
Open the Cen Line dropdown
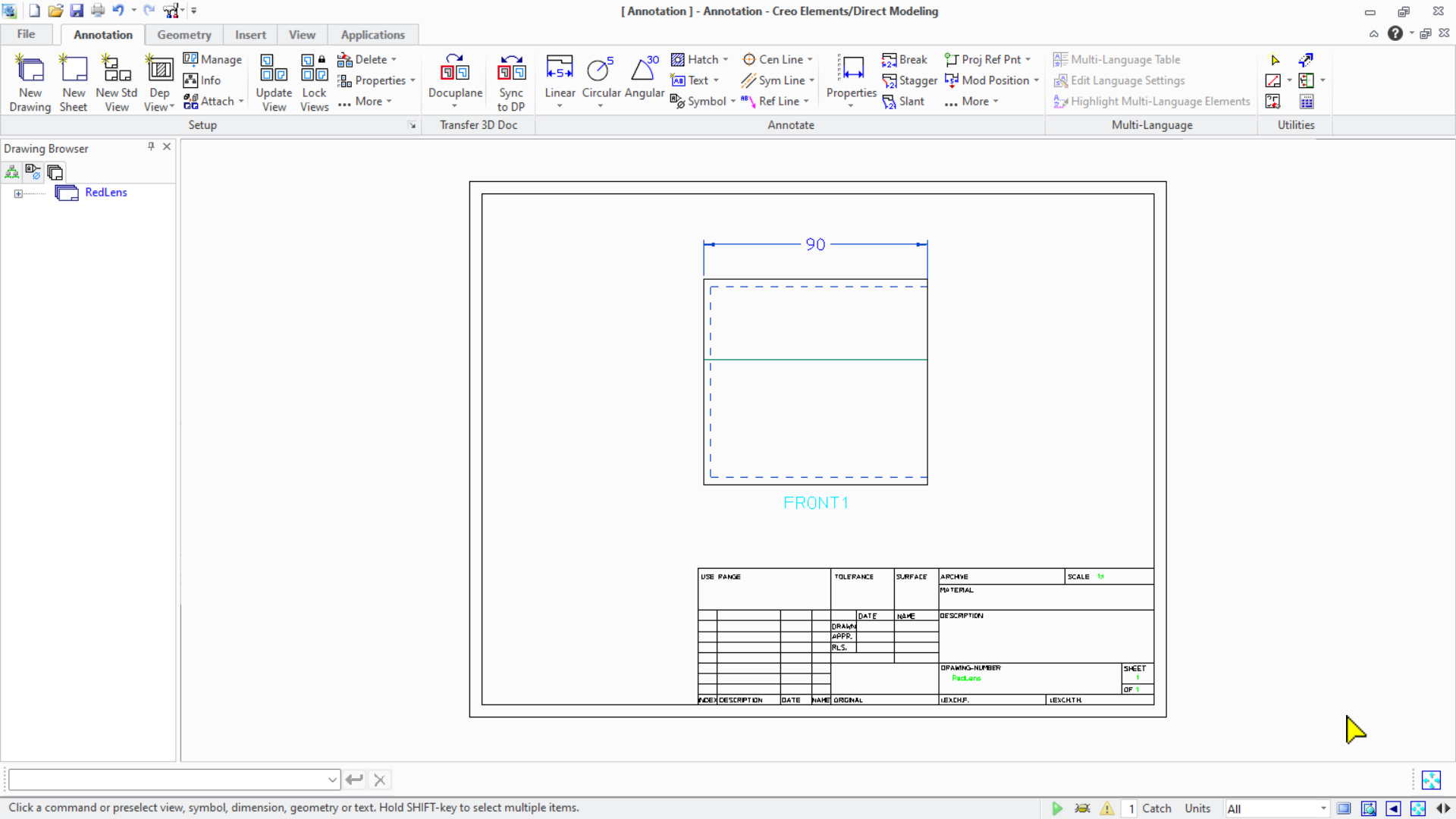pos(810,59)
